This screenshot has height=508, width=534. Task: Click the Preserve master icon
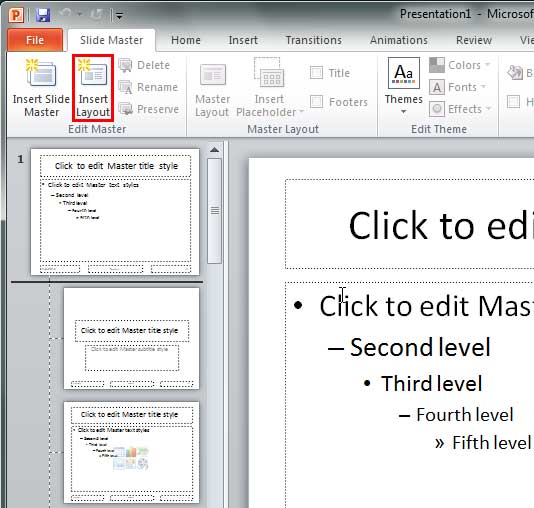125,109
